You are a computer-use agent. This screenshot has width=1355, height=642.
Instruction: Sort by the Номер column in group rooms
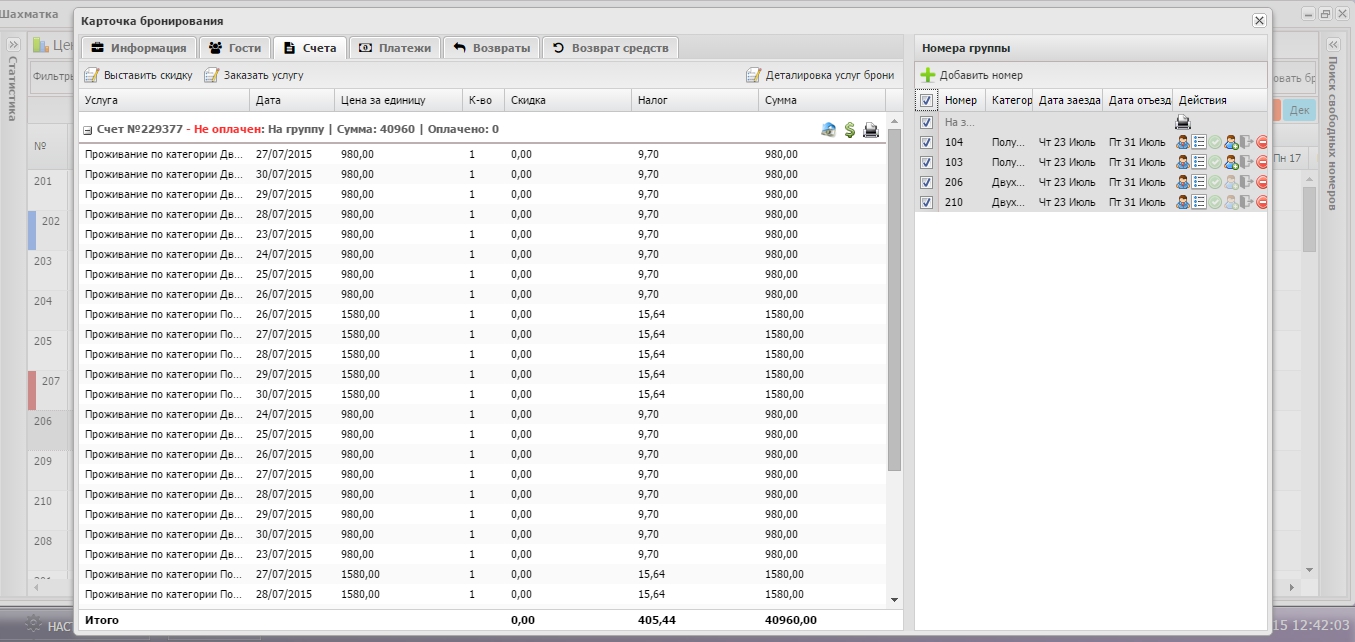tap(962, 100)
